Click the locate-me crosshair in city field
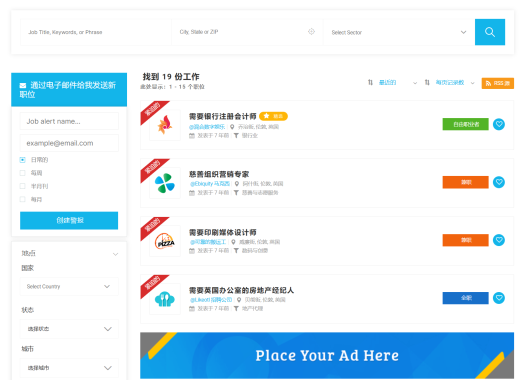The height and width of the screenshot is (380, 526). [x=311, y=32]
